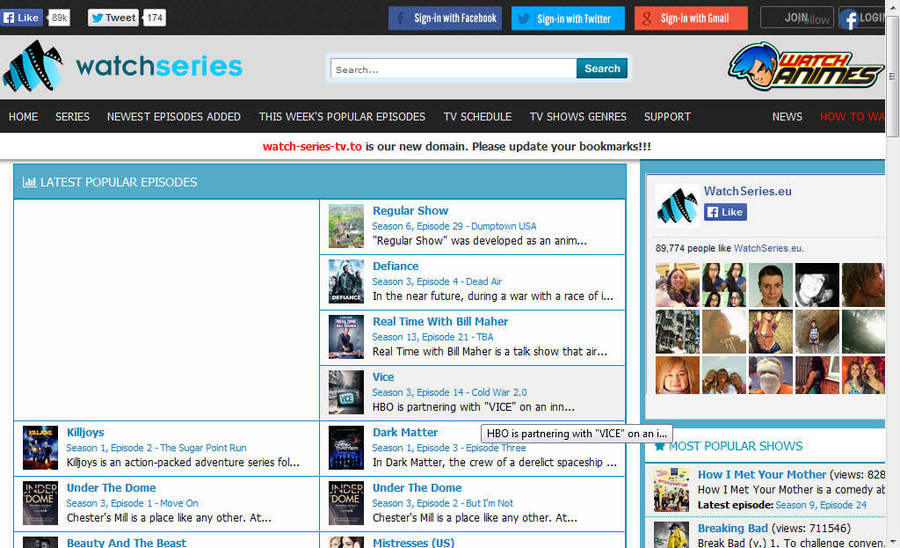The image size is (900, 548).
Task: Open the TV Schedule menu item
Action: click(x=477, y=117)
